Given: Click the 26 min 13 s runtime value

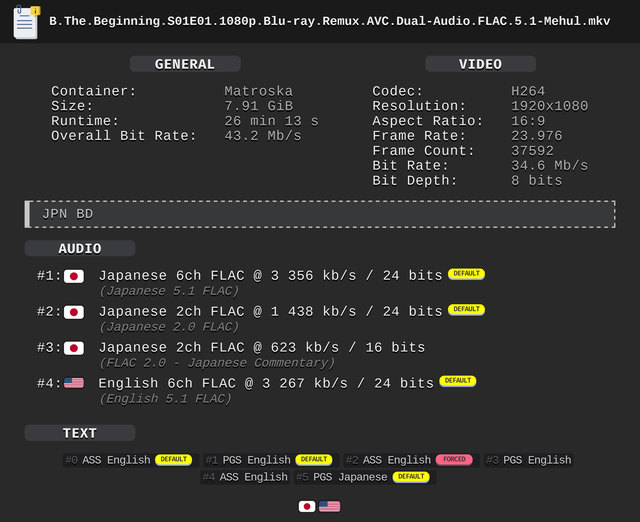Looking at the screenshot, I should click(271, 121).
